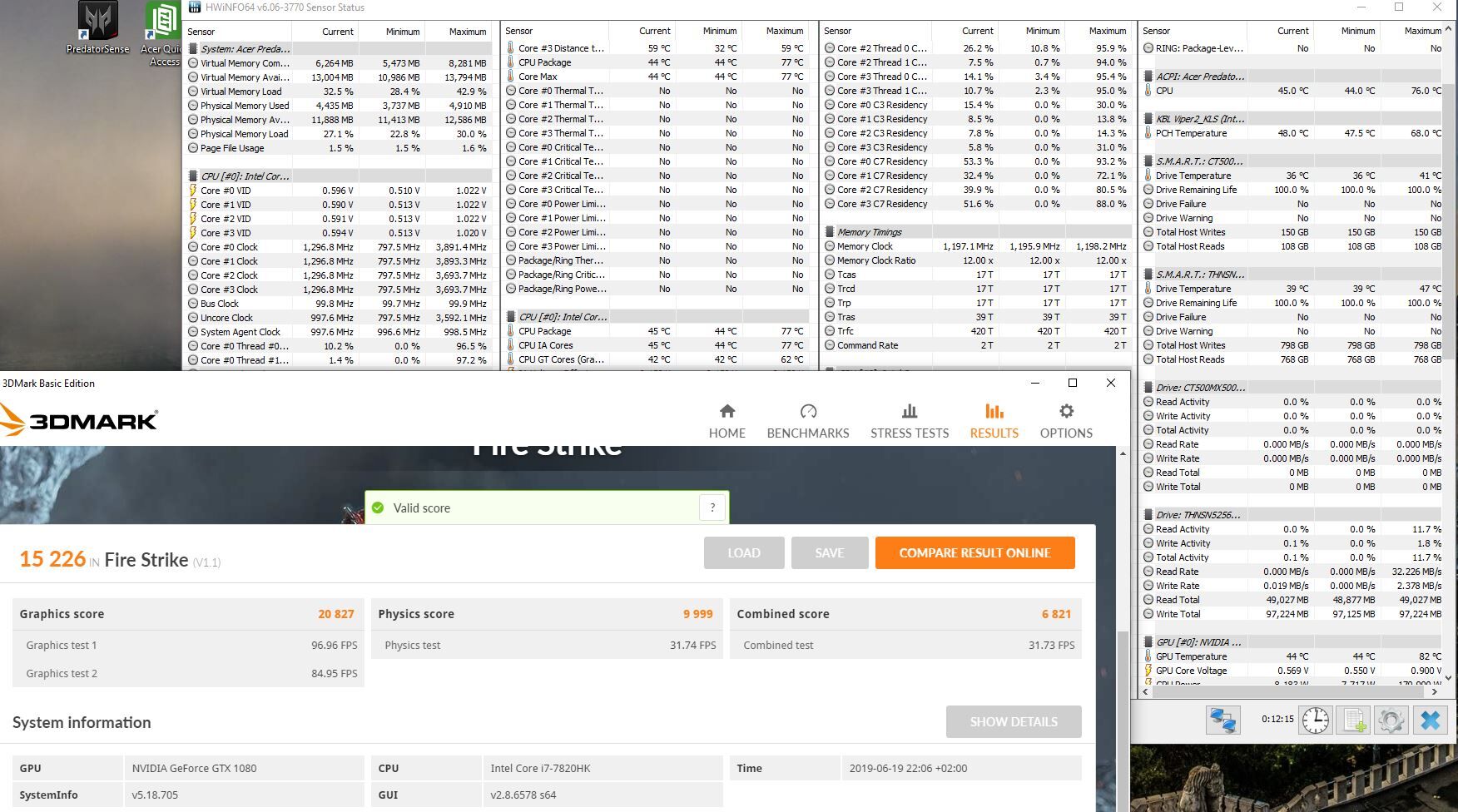1458x812 pixels.
Task: Select the Drive: THNSN5256... group header
Action: [x=1292, y=515]
